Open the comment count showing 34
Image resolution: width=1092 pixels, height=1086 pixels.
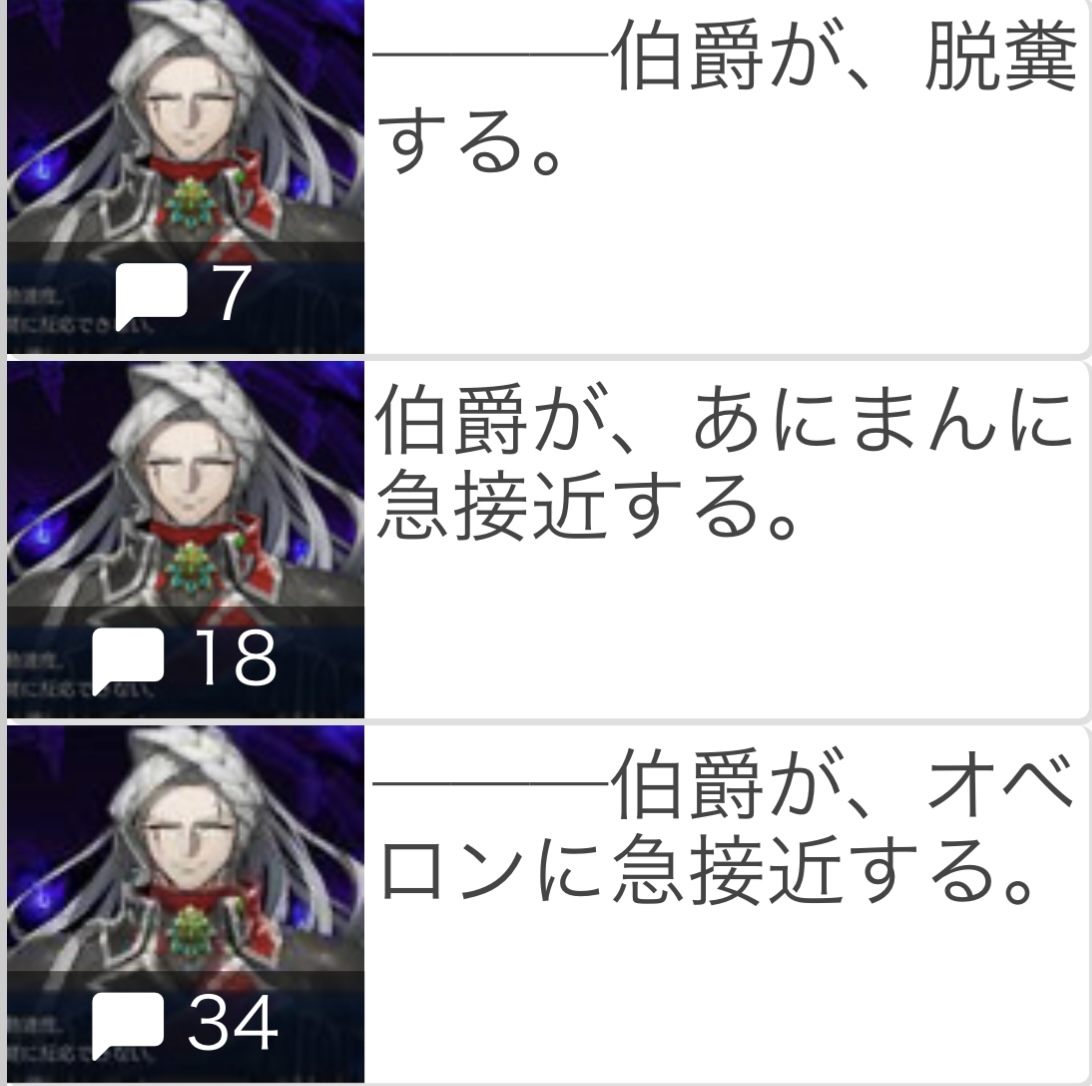coord(233,1022)
